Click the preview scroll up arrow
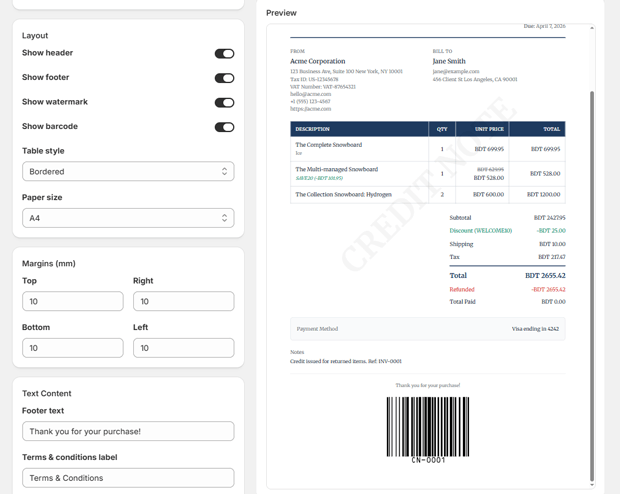Viewport: 620px width, 494px height. click(592, 28)
